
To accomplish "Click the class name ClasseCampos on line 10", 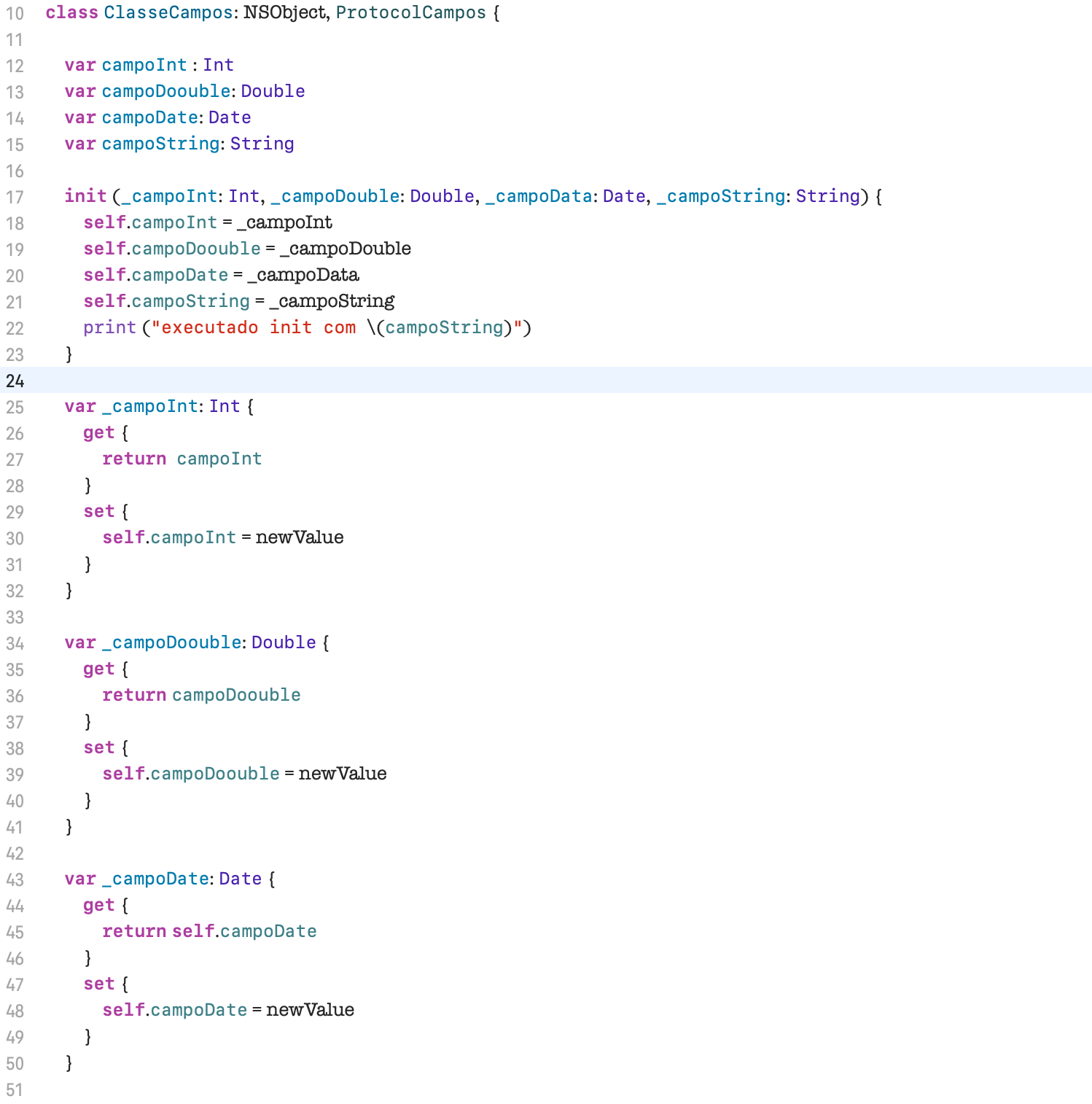I will coord(168,13).
